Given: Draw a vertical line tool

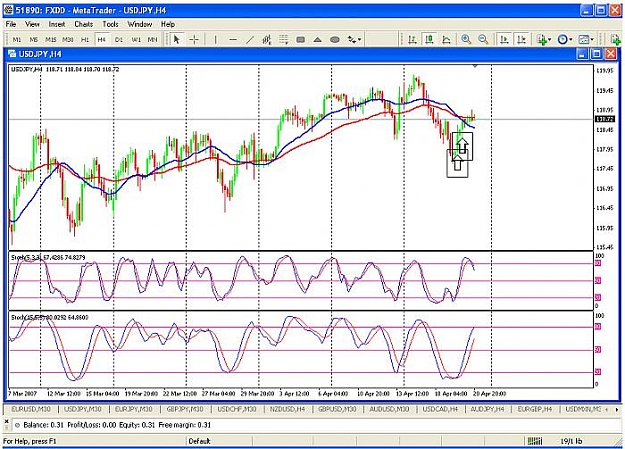Looking at the screenshot, I should tap(215, 39).
